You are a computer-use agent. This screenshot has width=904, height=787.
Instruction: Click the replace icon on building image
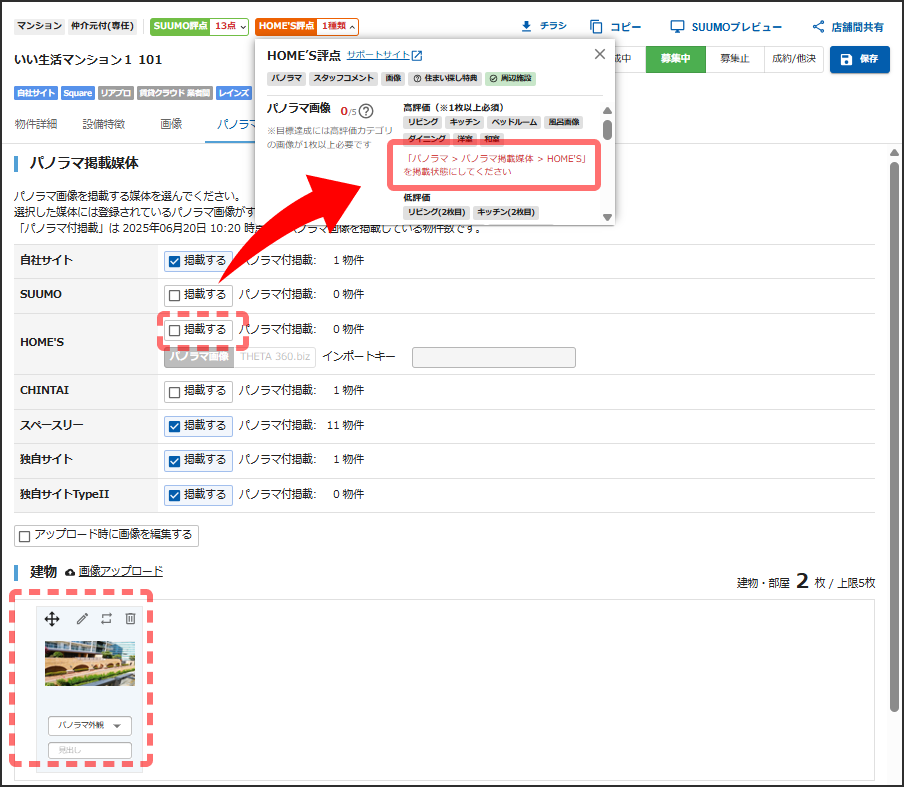(106, 619)
